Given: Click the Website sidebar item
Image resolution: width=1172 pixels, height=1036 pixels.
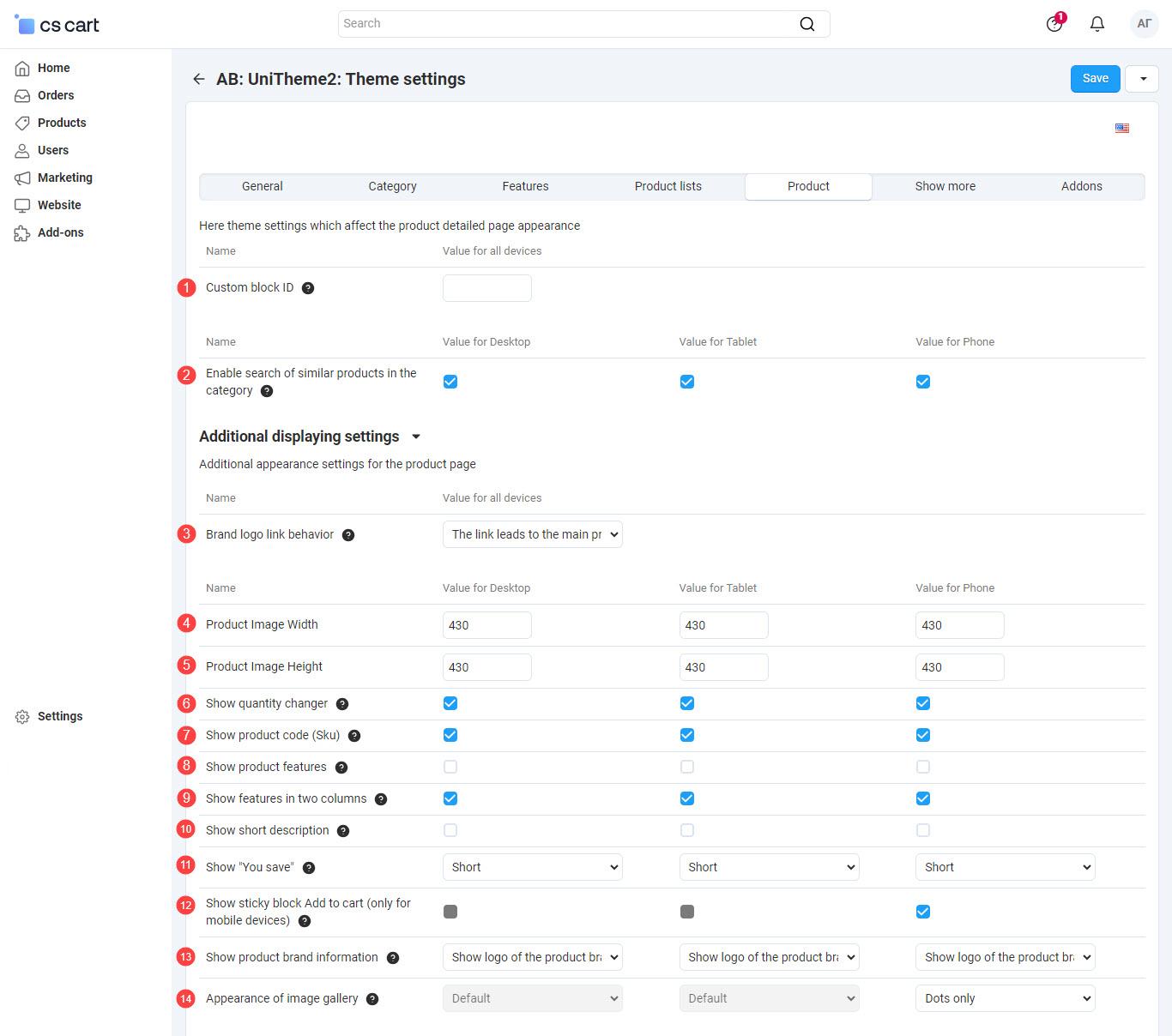Looking at the screenshot, I should point(59,205).
